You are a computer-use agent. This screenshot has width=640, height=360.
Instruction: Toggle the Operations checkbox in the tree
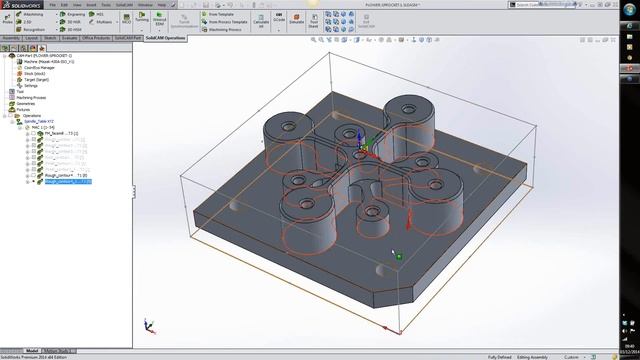click(x=11, y=116)
